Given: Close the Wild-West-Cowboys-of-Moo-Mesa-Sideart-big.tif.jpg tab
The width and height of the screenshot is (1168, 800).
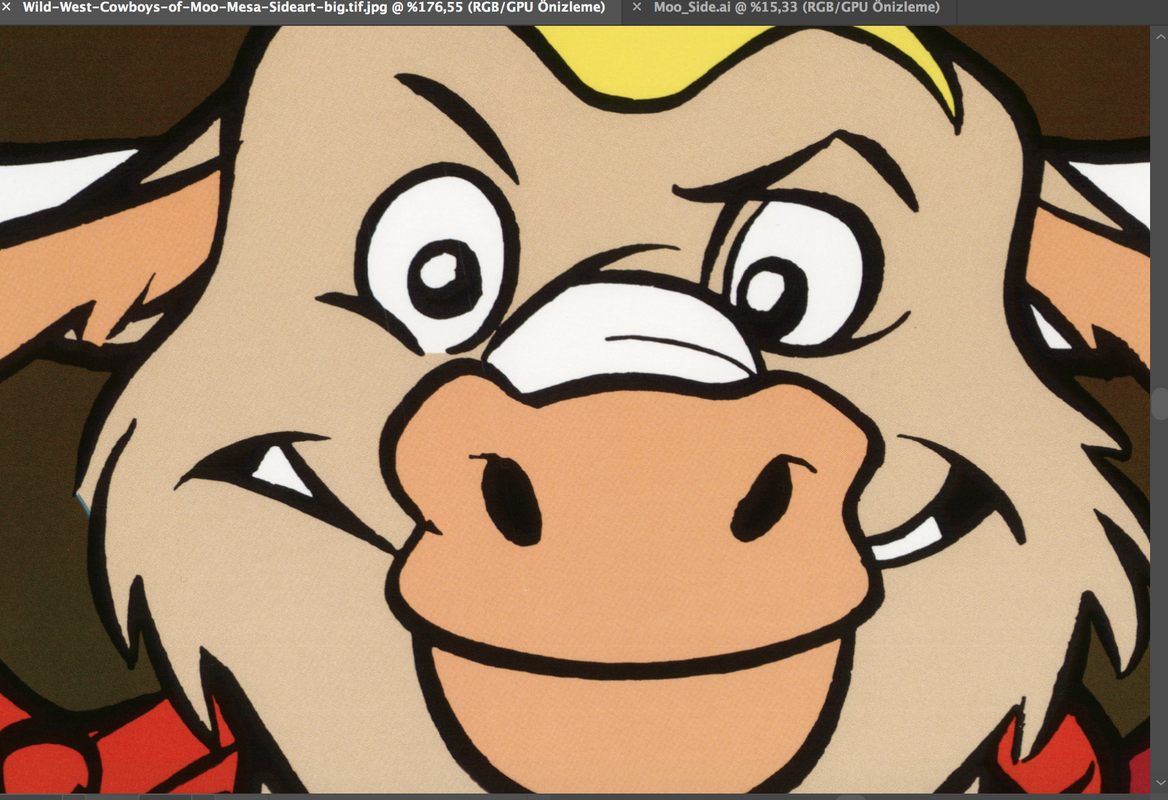Looking at the screenshot, I should coord(7,7).
